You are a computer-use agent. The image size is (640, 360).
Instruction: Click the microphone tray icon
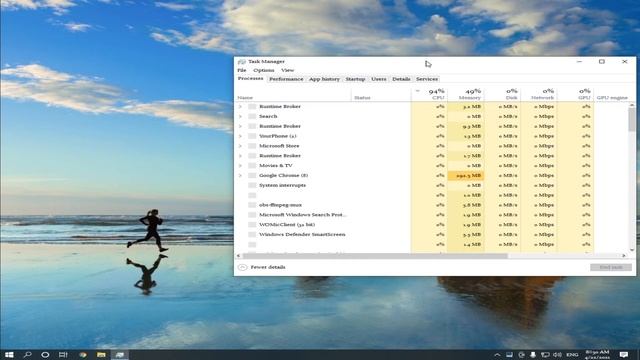pos(533,355)
